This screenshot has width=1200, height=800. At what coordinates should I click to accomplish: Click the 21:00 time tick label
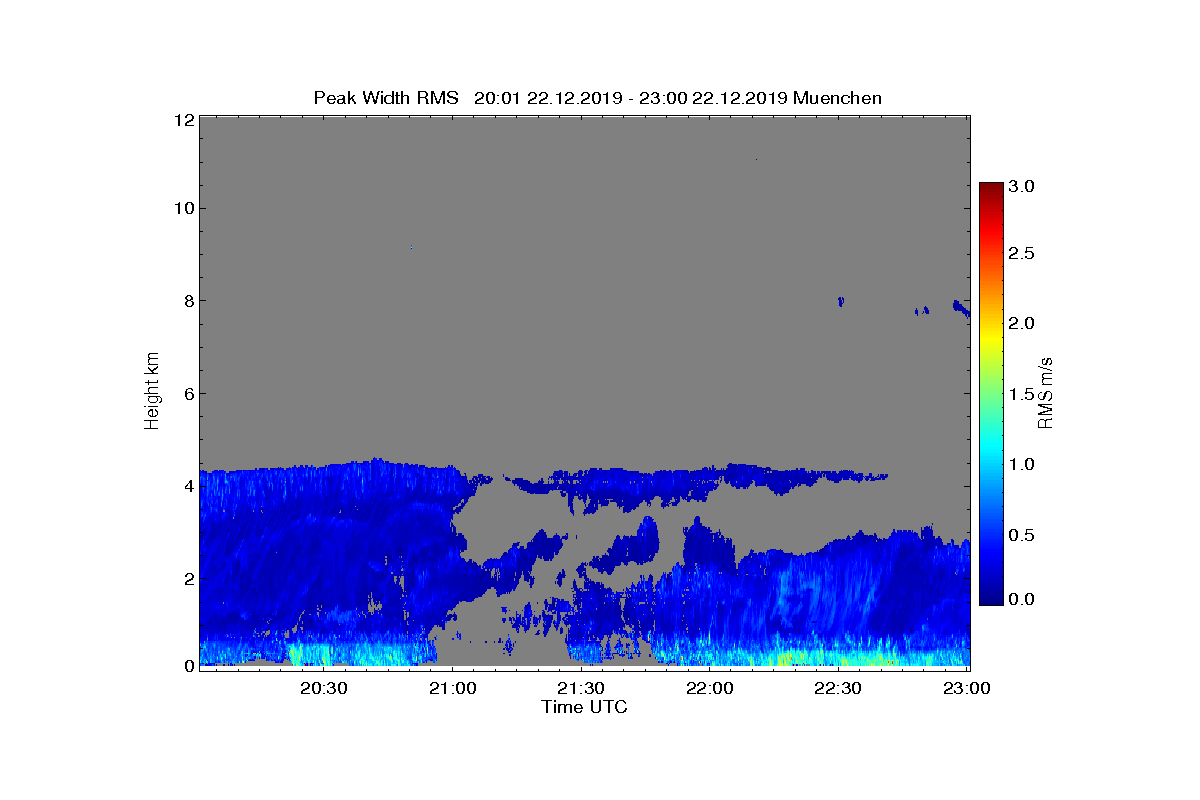click(452, 688)
